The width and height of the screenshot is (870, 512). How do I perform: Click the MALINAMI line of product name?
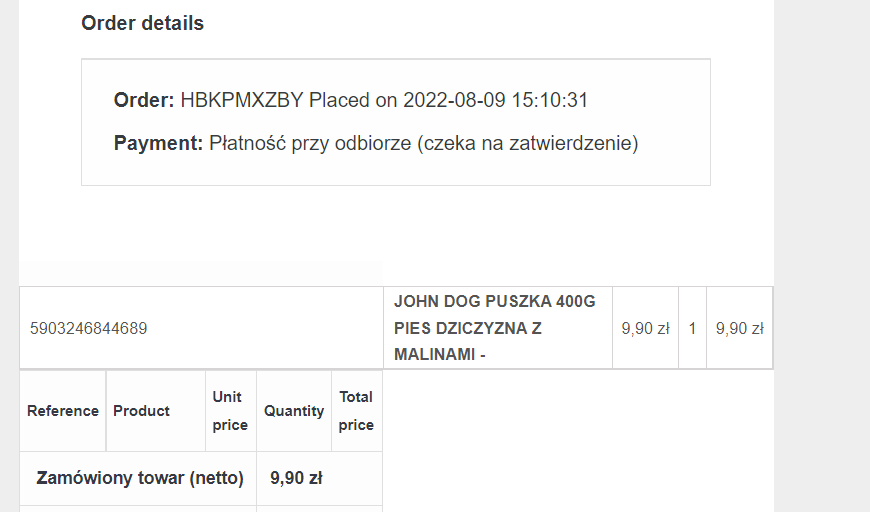(x=439, y=354)
